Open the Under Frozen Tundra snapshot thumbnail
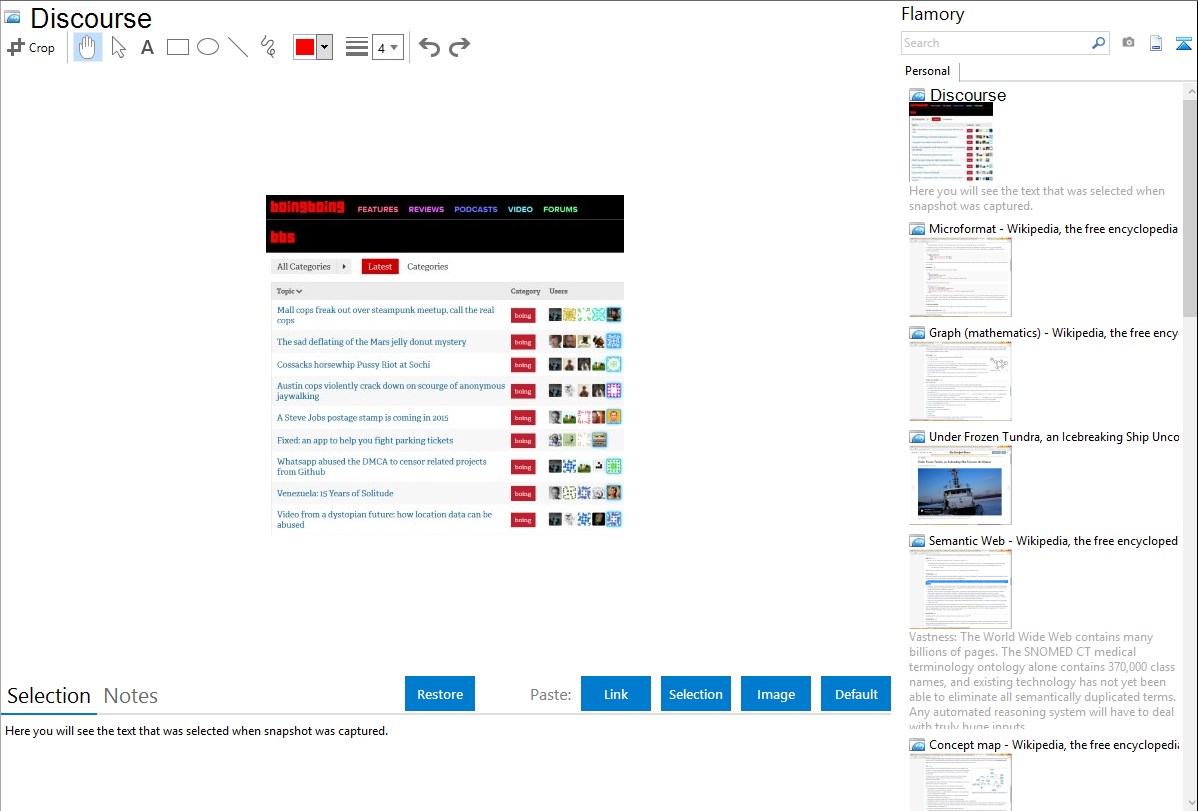1198x811 pixels. click(960, 485)
